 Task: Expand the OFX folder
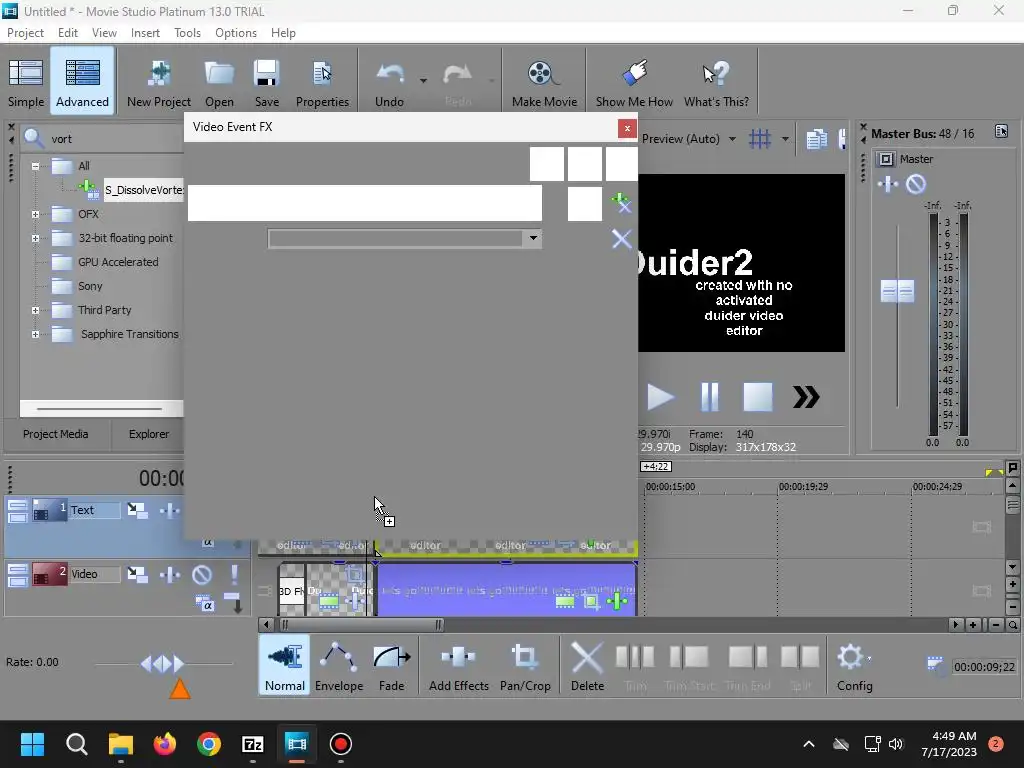click(35, 214)
